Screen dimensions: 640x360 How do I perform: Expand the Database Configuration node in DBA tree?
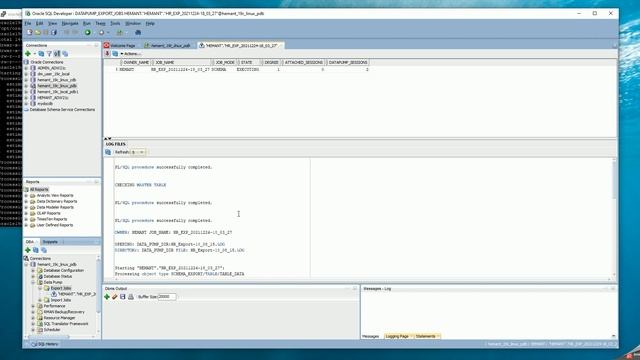[x=33, y=270]
